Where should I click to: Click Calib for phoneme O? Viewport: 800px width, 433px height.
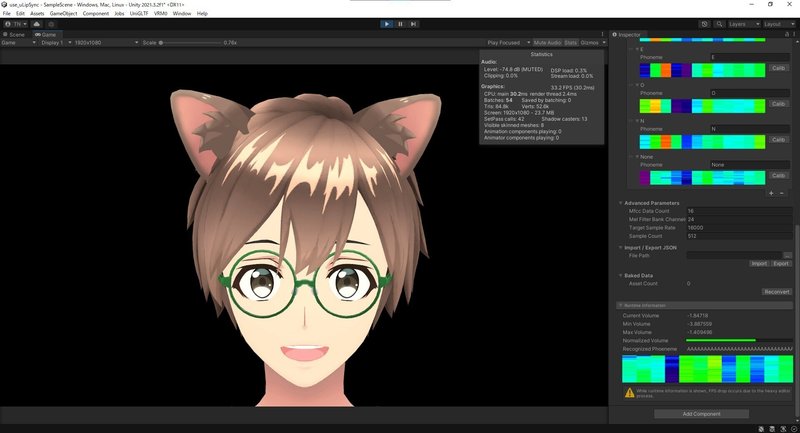click(x=778, y=104)
